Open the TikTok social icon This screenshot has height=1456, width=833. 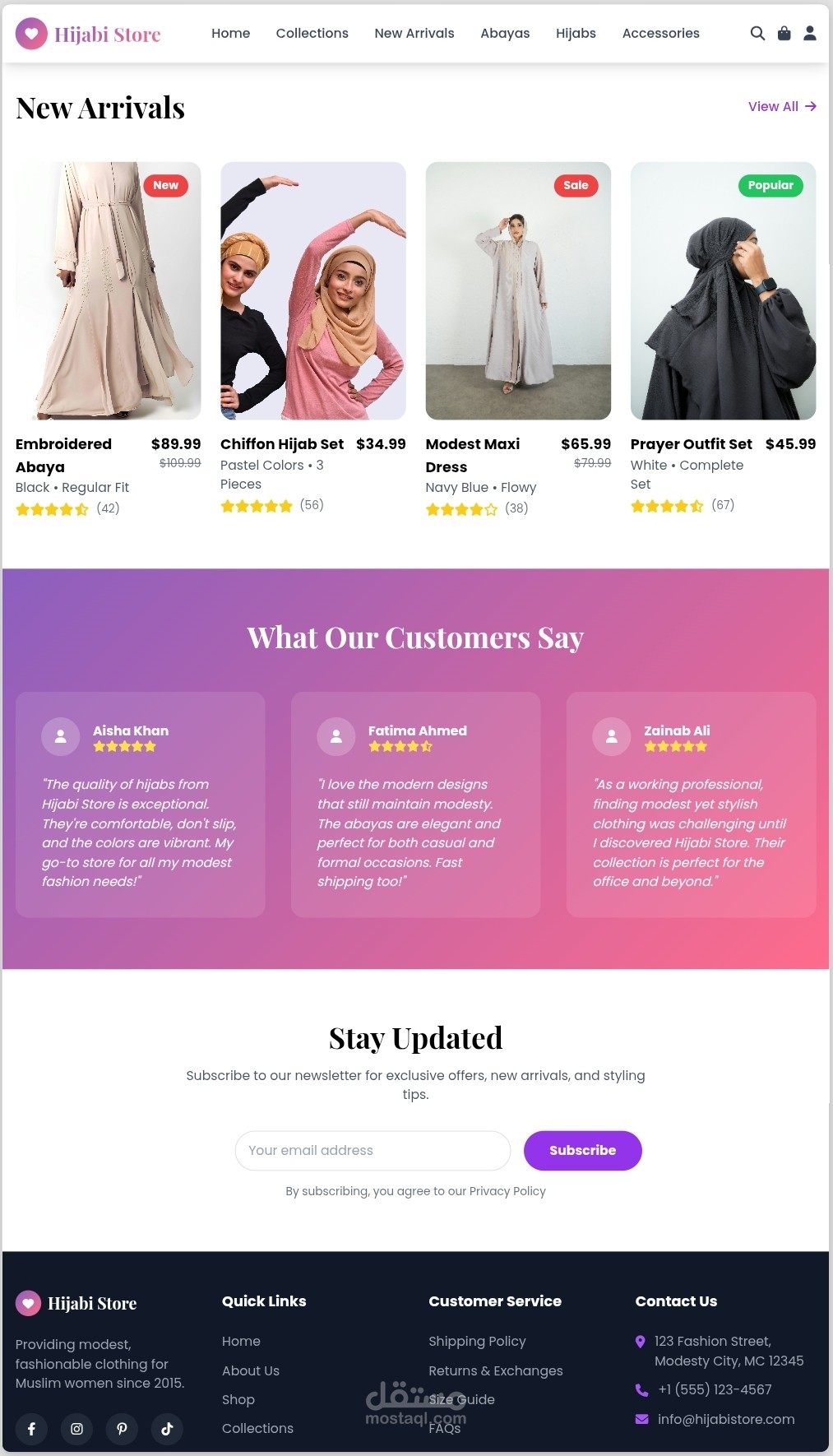(x=167, y=1429)
